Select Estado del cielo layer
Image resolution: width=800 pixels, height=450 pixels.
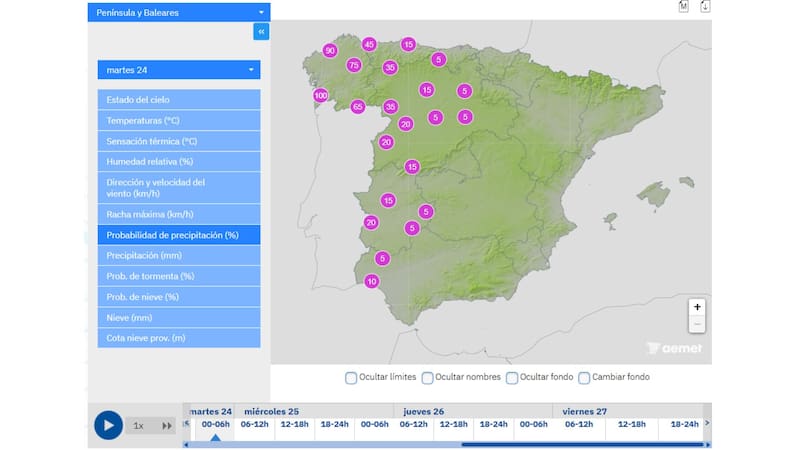click(x=179, y=99)
